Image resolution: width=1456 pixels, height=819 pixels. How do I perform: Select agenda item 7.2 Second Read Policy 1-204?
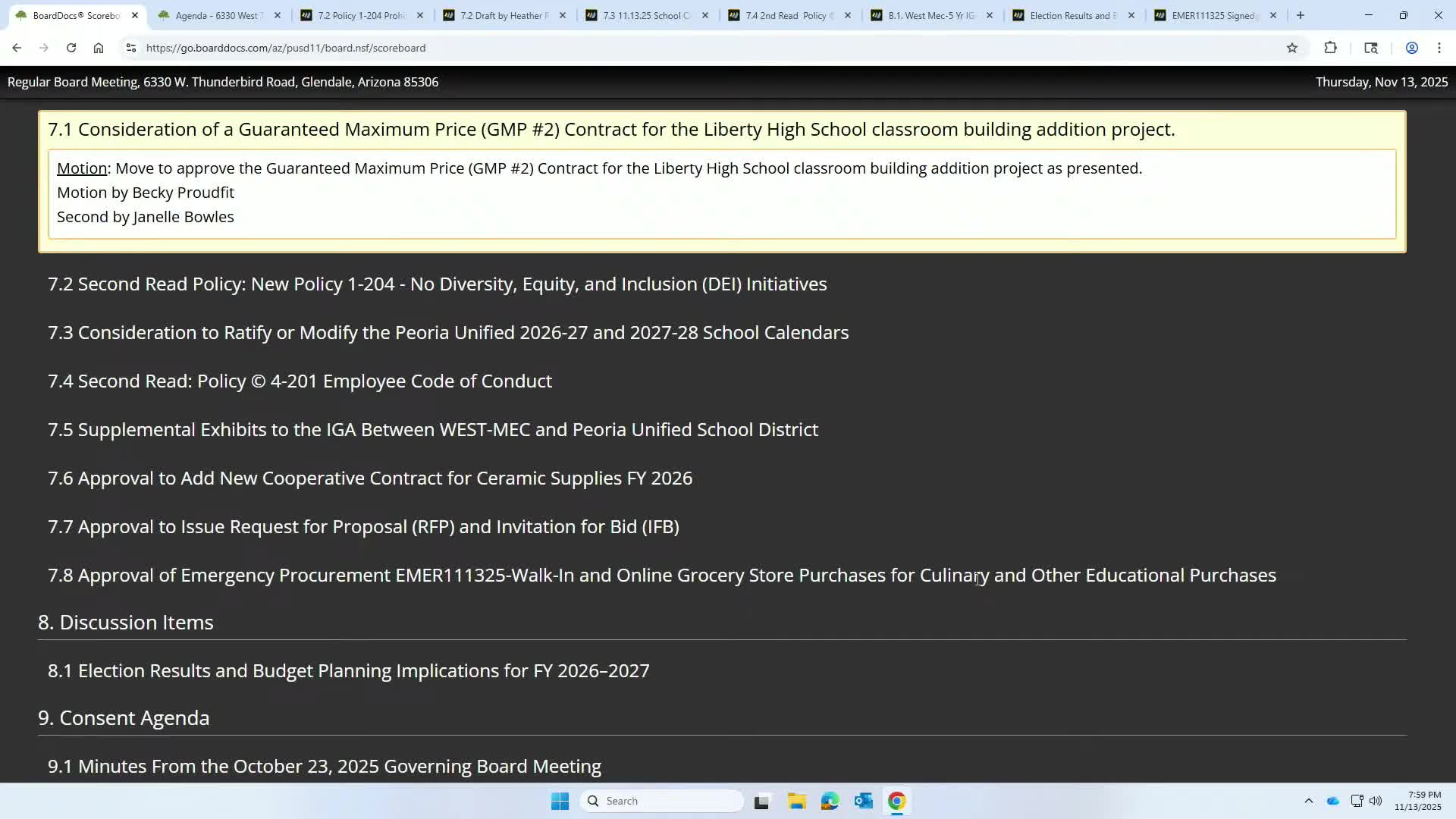438,284
